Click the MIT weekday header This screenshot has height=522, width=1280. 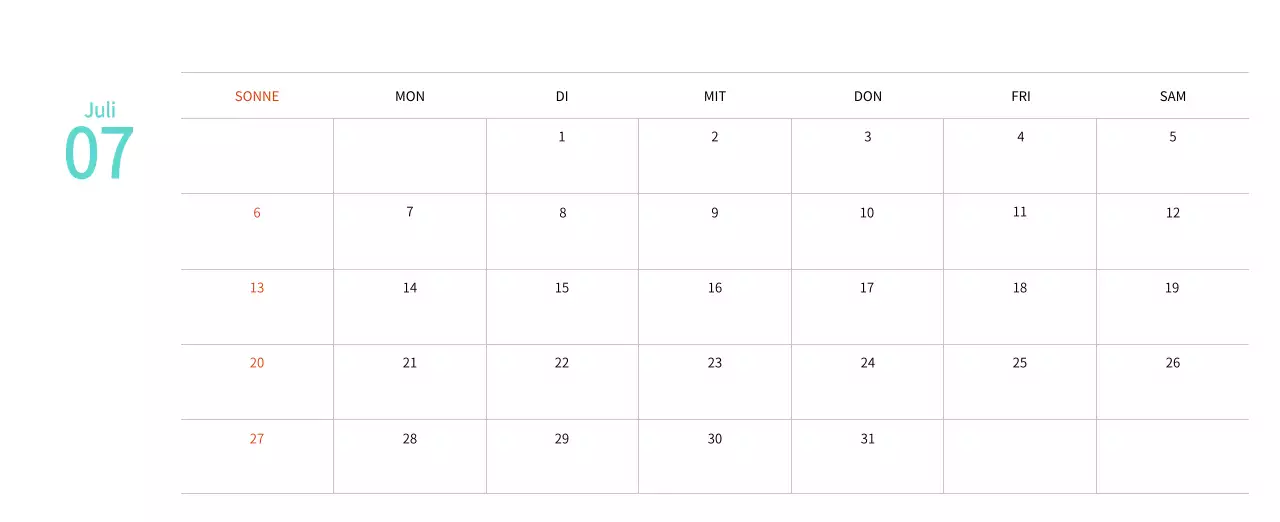(715, 96)
